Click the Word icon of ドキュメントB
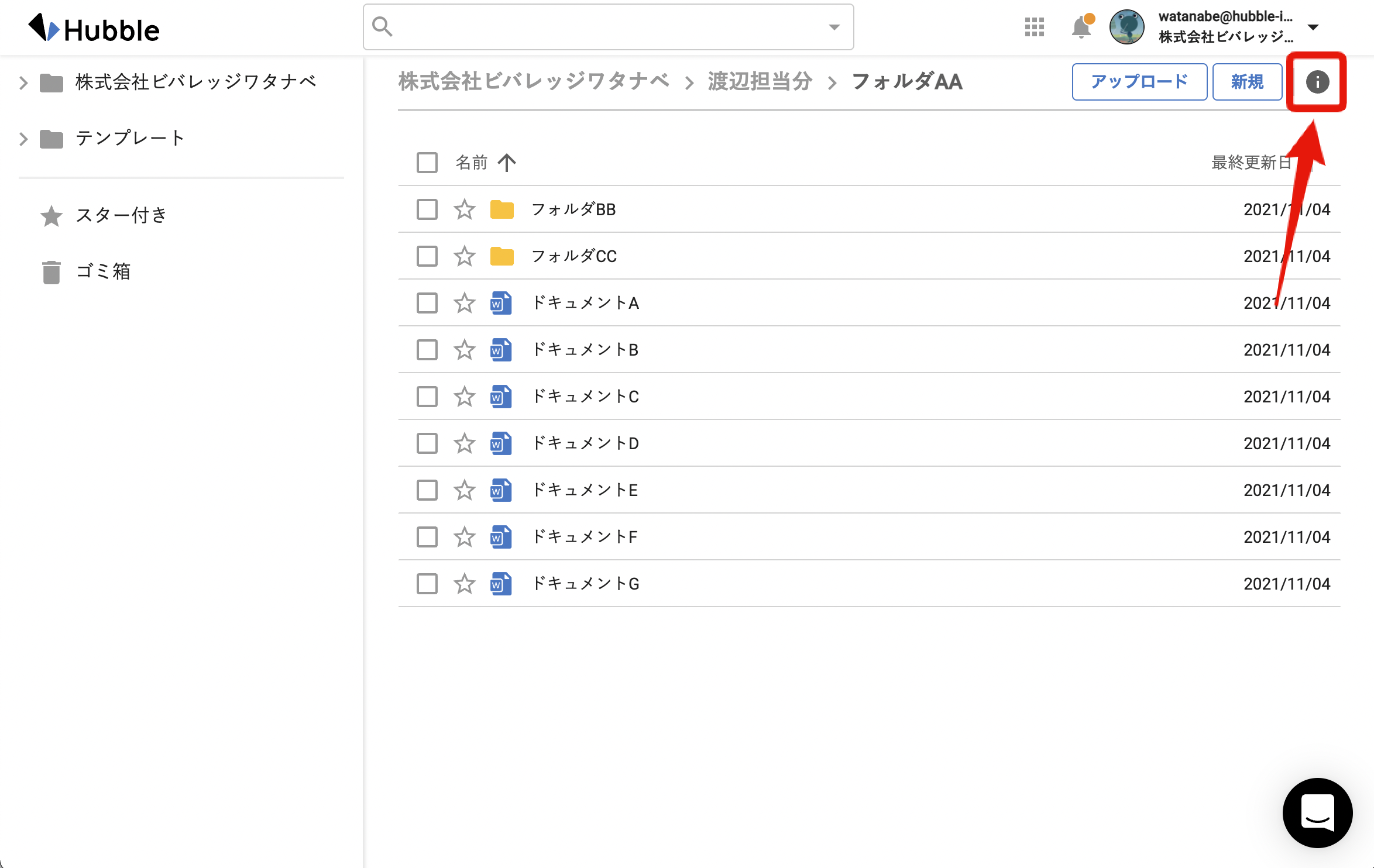Viewport: 1374px width, 868px height. point(501,349)
